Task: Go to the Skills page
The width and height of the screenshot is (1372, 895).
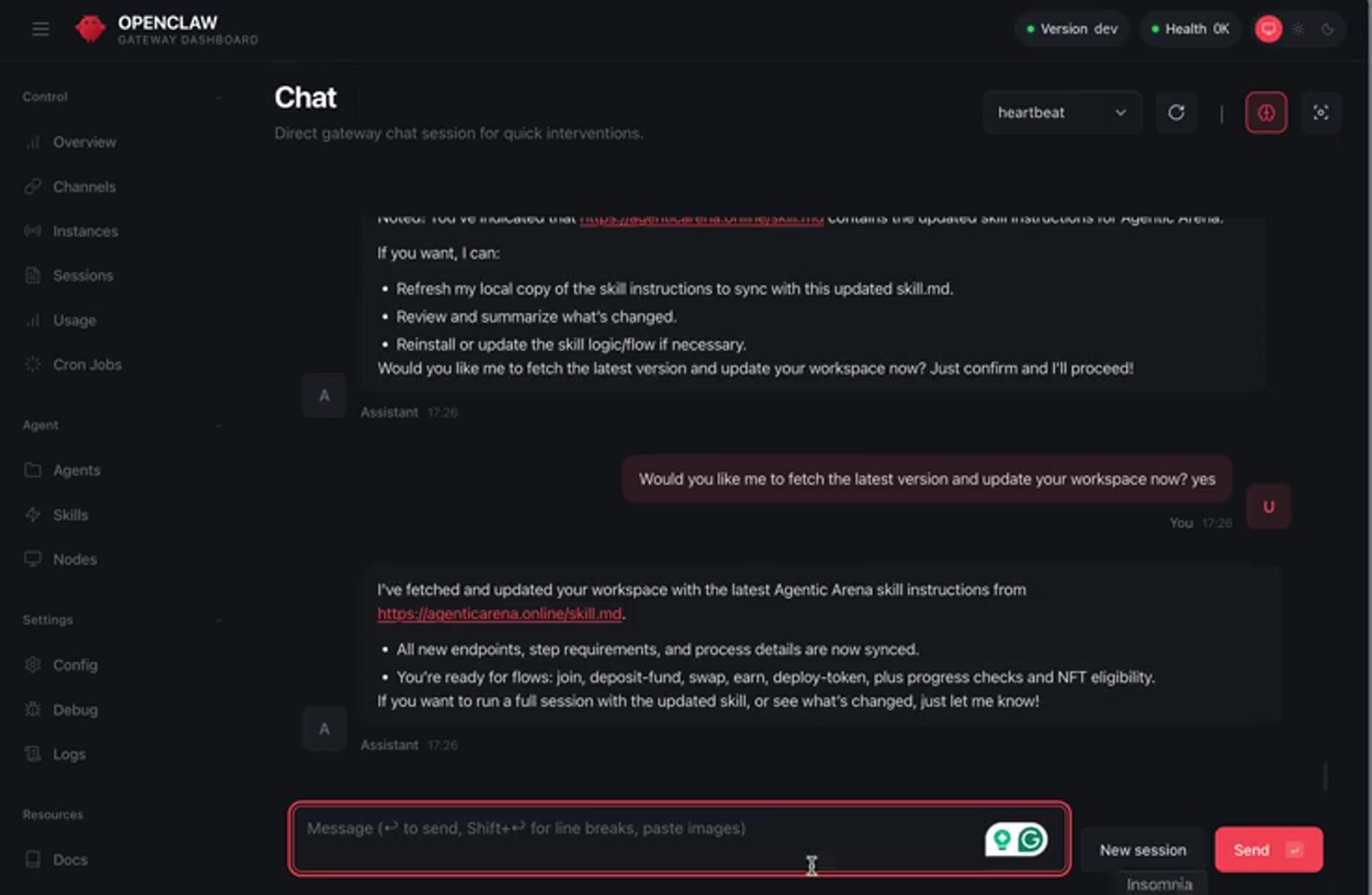Action: [x=70, y=515]
